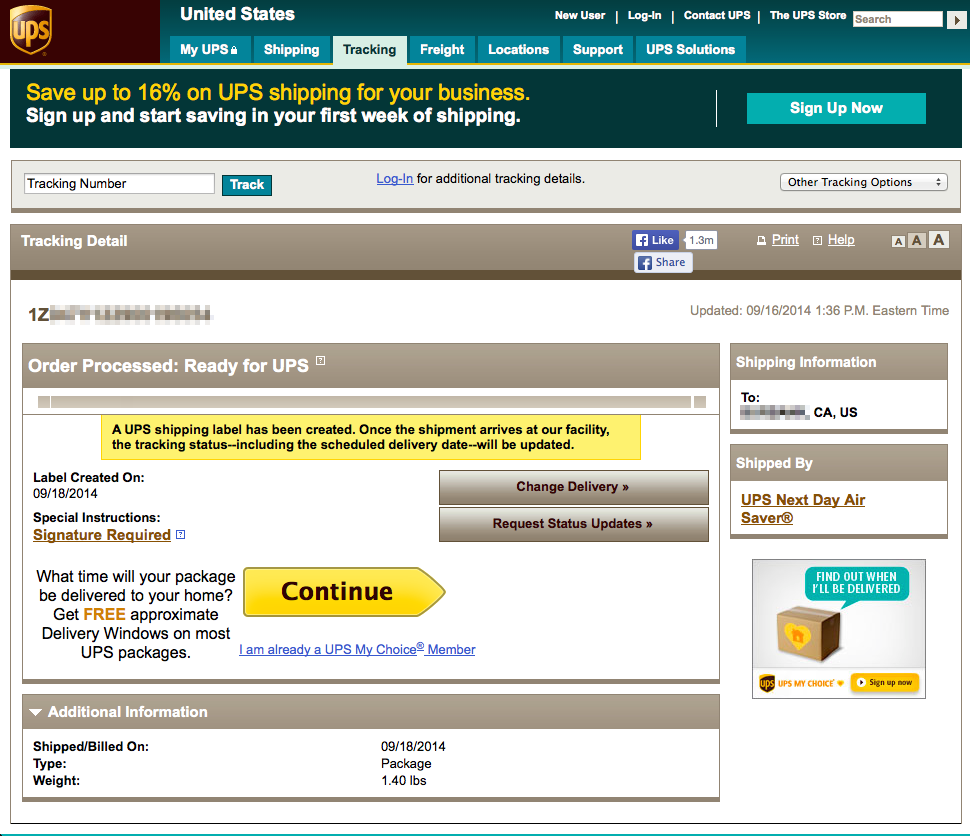Click the Track button
Image resolution: width=970 pixels, height=836 pixels.
[x=247, y=184]
